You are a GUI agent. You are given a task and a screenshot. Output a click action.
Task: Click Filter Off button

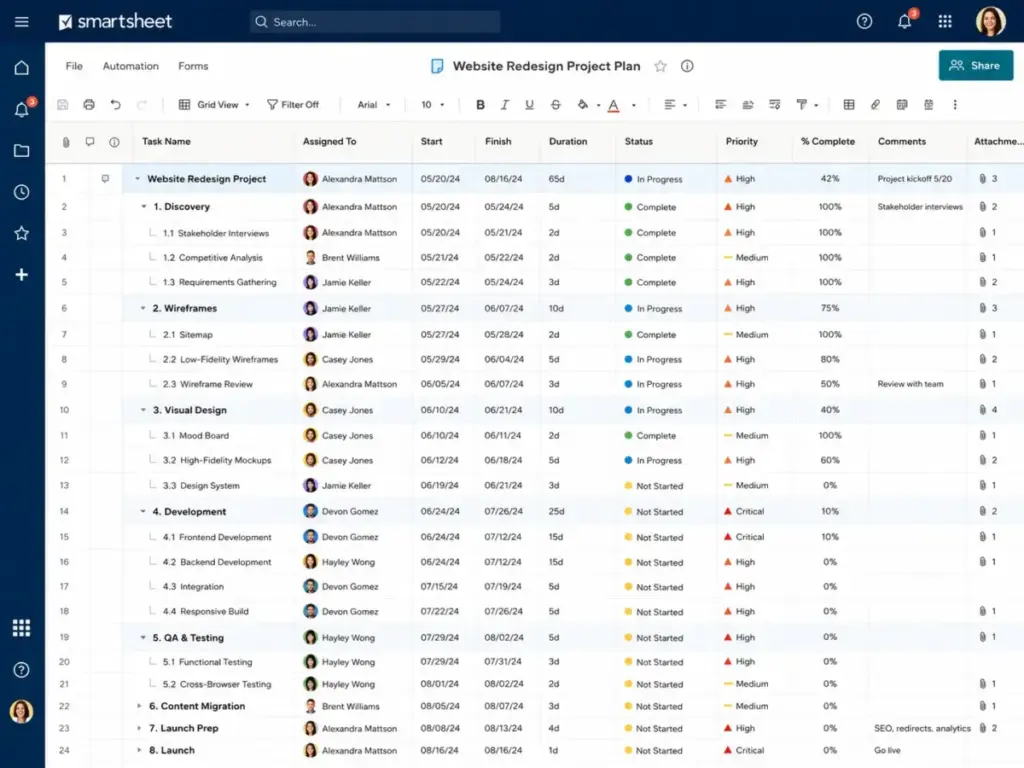click(x=293, y=104)
